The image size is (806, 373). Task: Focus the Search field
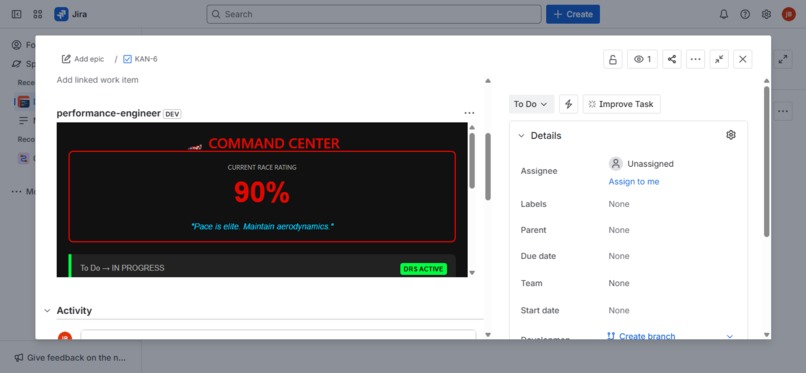(374, 14)
